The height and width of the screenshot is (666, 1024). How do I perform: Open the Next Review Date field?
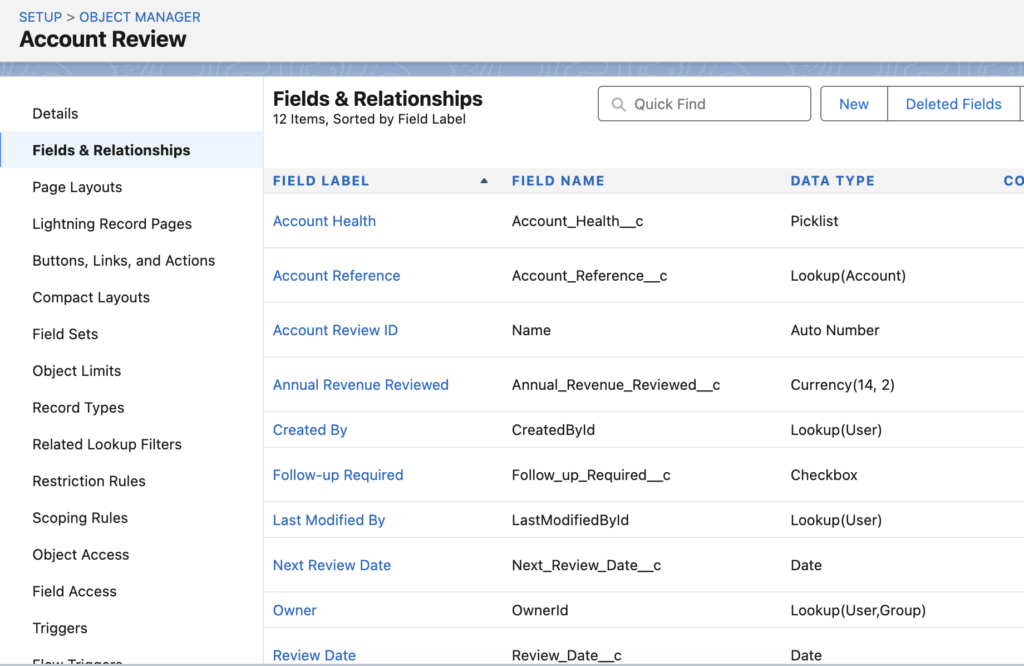[332, 565]
